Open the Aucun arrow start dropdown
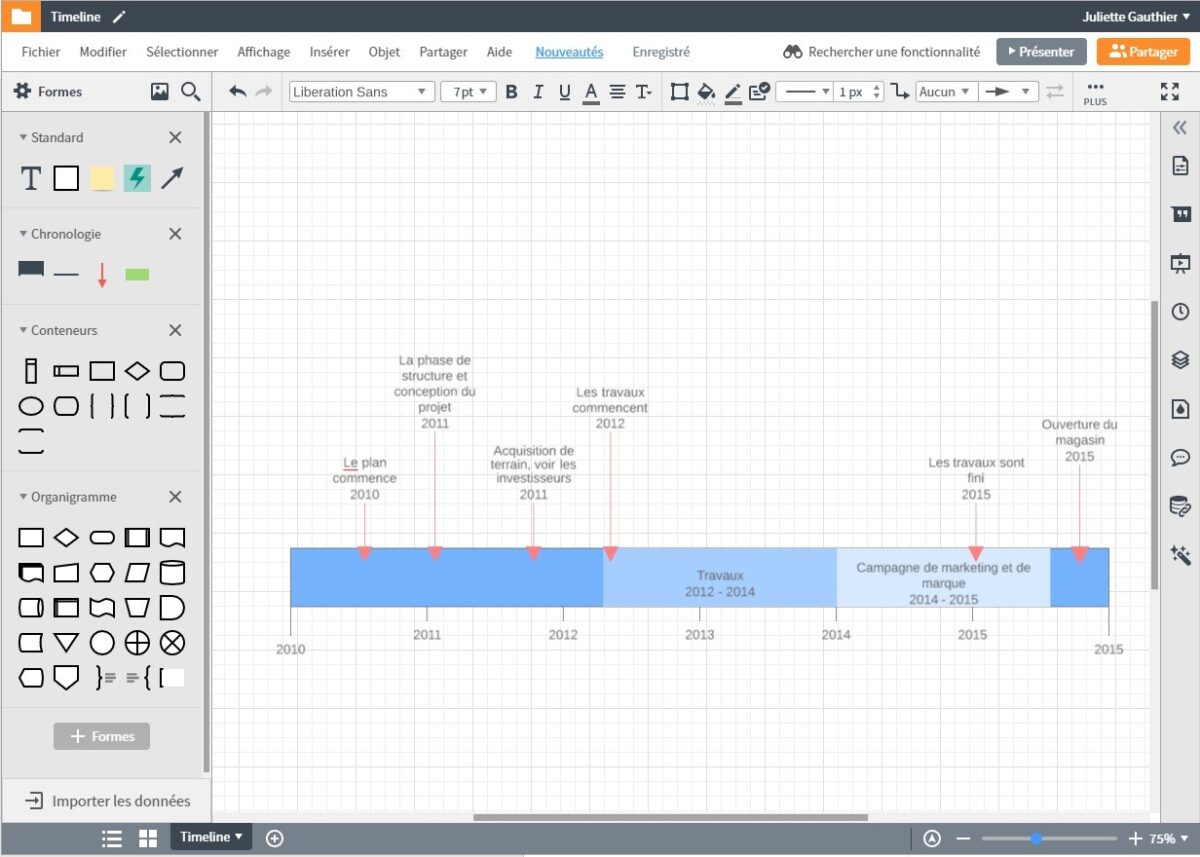1200x857 pixels. tap(945, 91)
